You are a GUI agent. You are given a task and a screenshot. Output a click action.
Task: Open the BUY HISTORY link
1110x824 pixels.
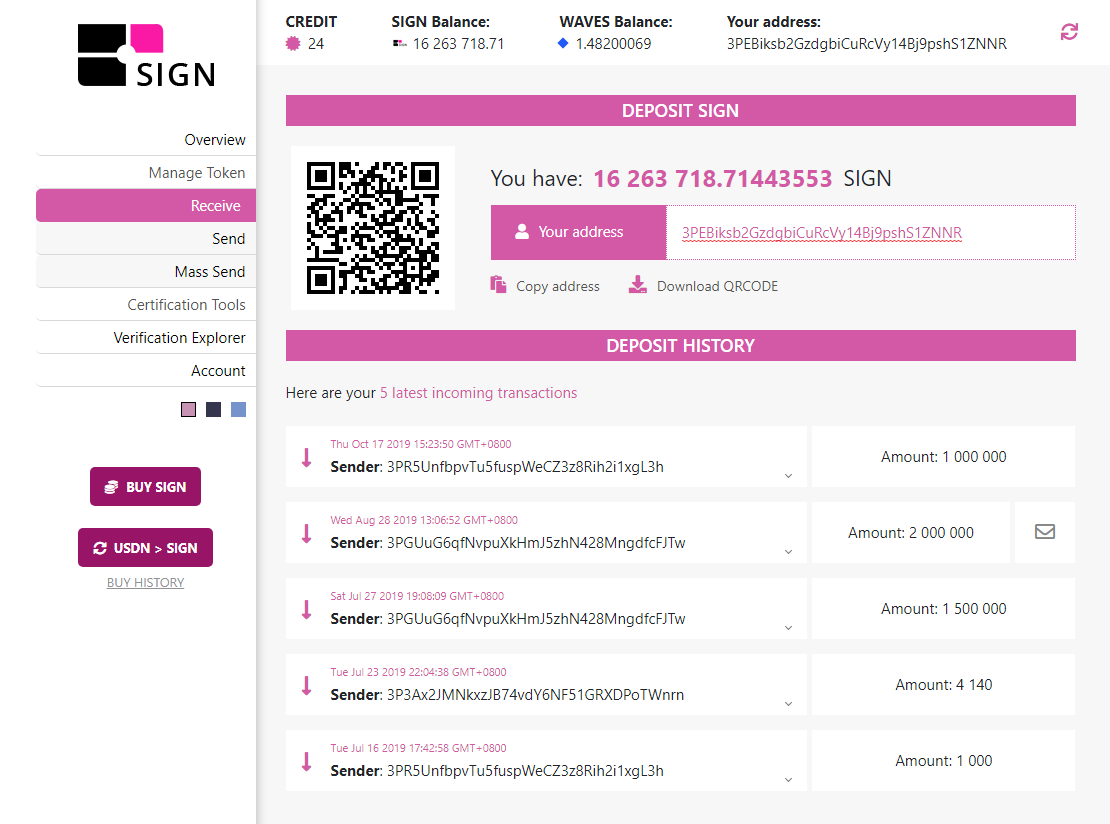pyautogui.click(x=145, y=583)
